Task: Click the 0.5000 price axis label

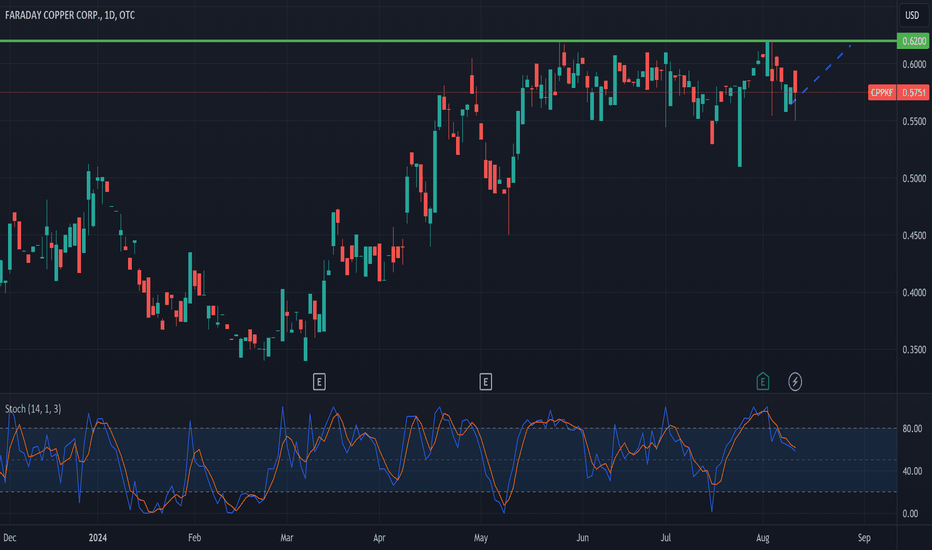Action: [x=914, y=178]
